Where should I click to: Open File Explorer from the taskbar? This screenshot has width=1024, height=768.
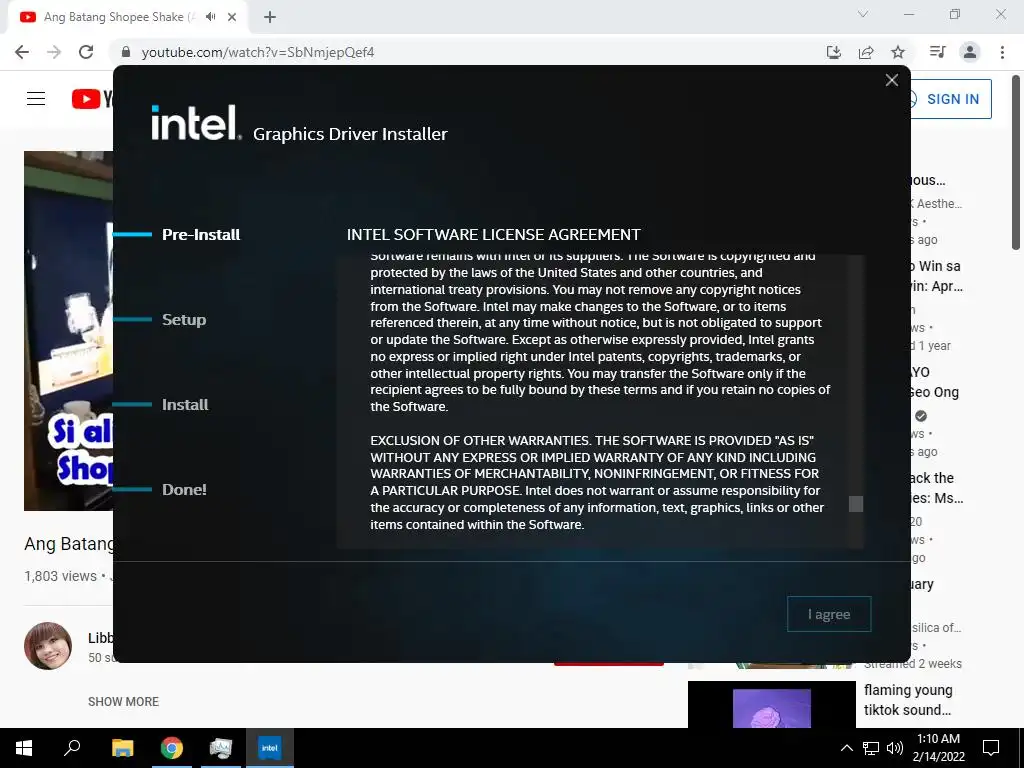(x=122, y=748)
